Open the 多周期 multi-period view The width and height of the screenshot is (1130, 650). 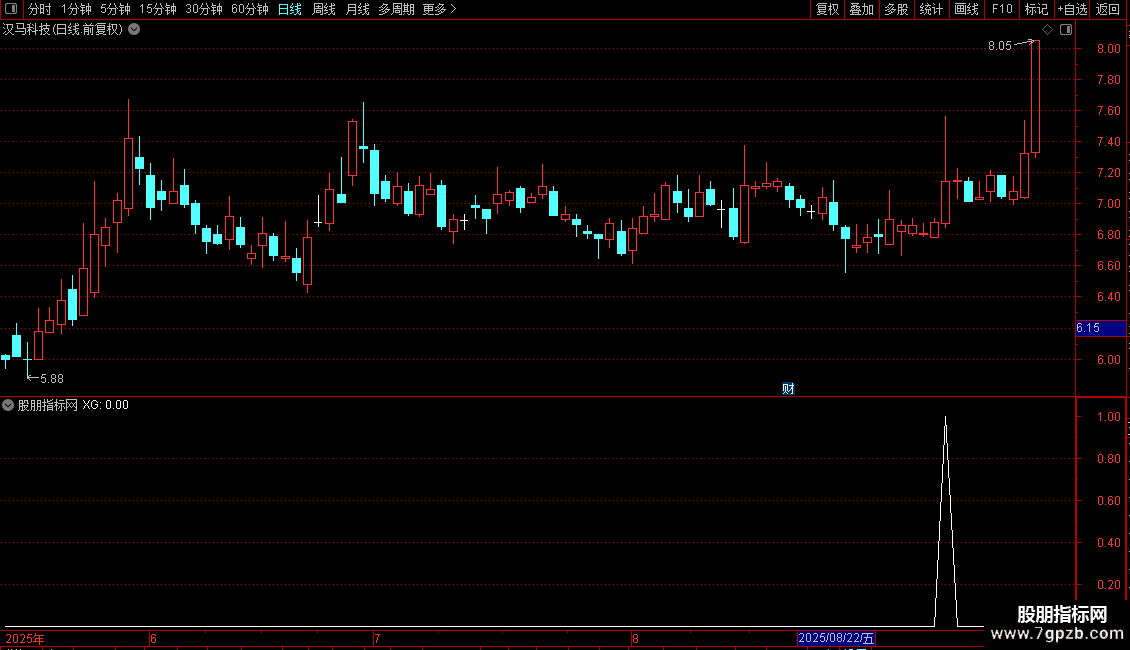(396, 9)
